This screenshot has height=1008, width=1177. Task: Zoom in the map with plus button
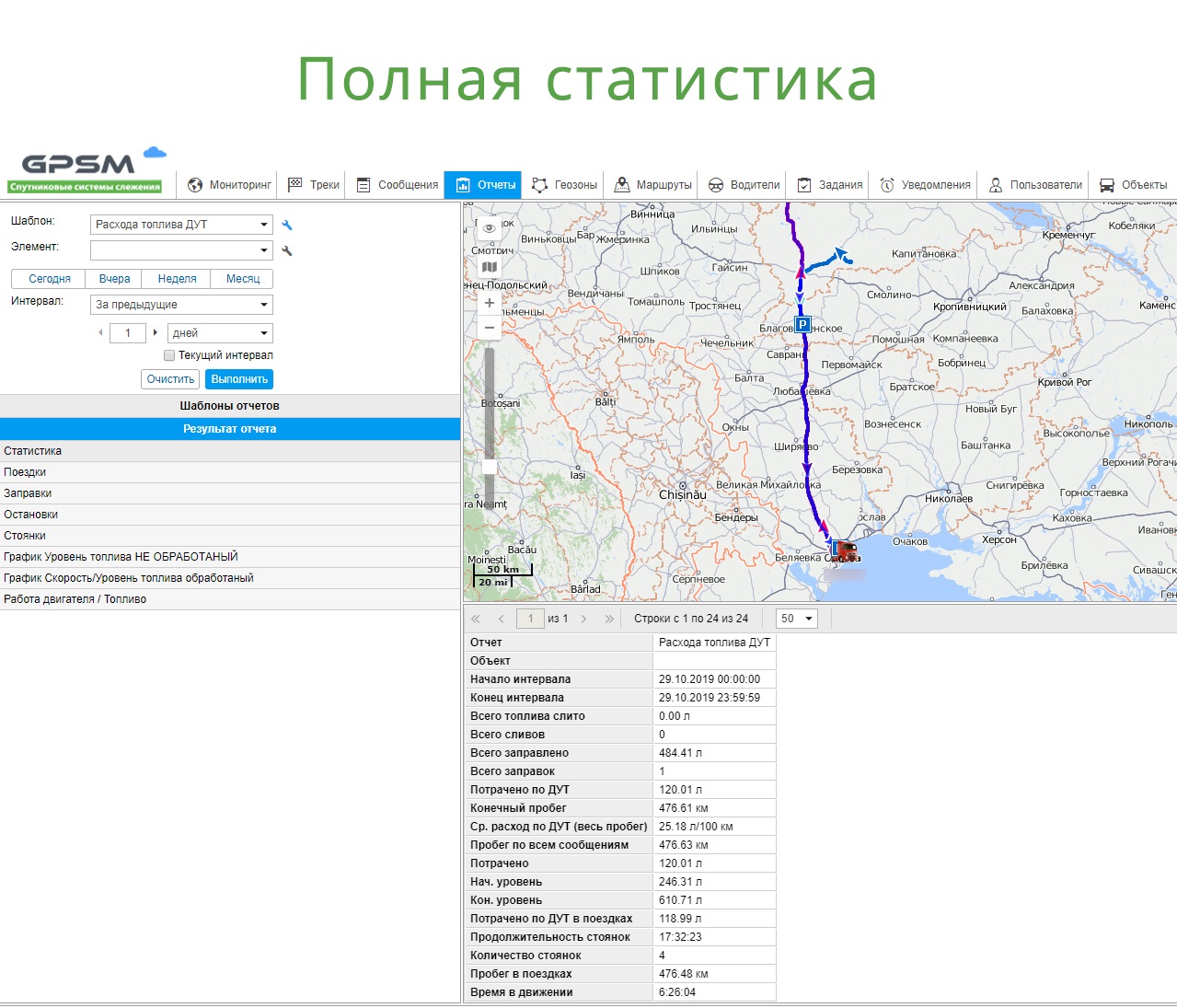tap(490, 303)
